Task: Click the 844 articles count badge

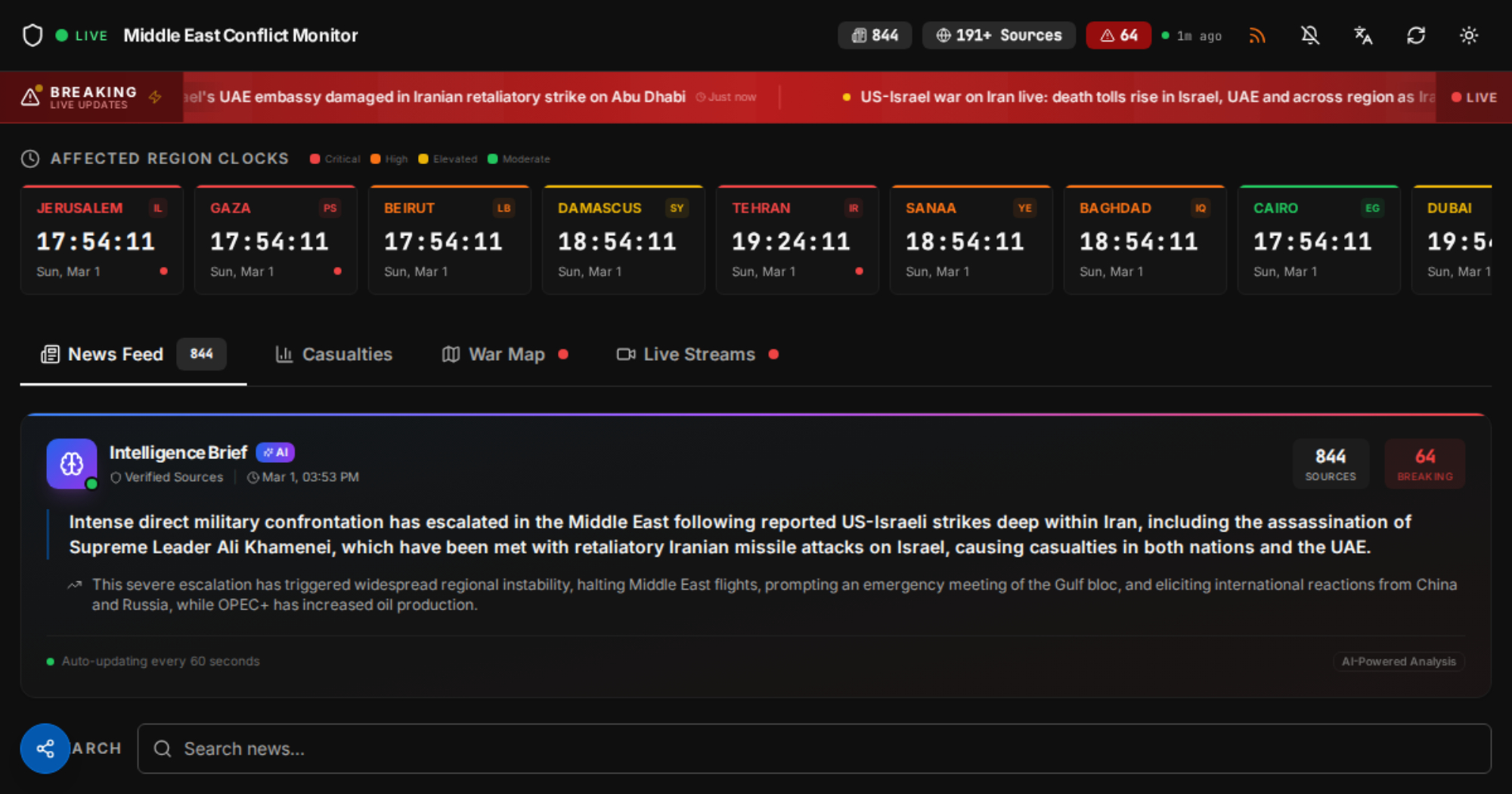Action: (875, 36)
